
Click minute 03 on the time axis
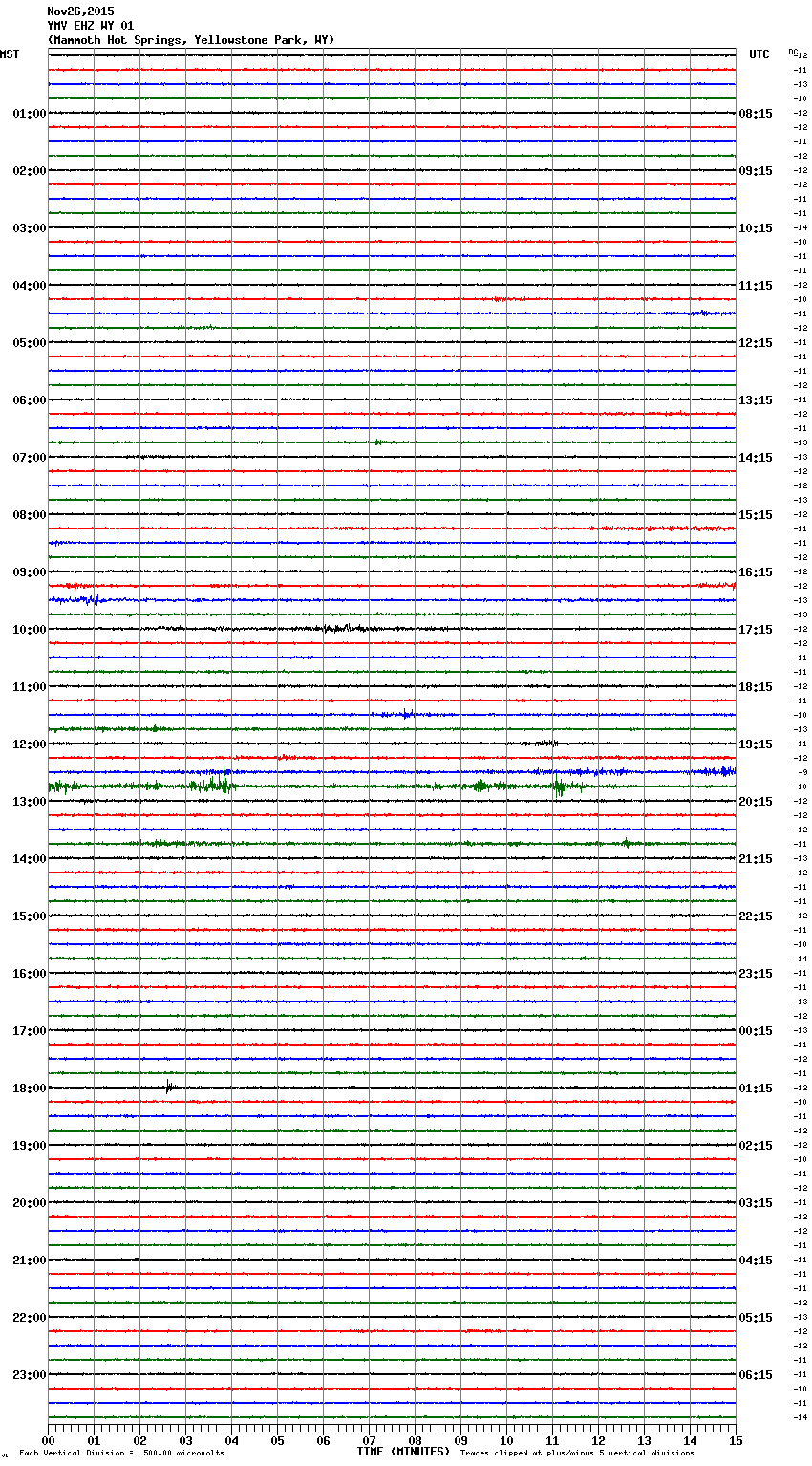185,1440
